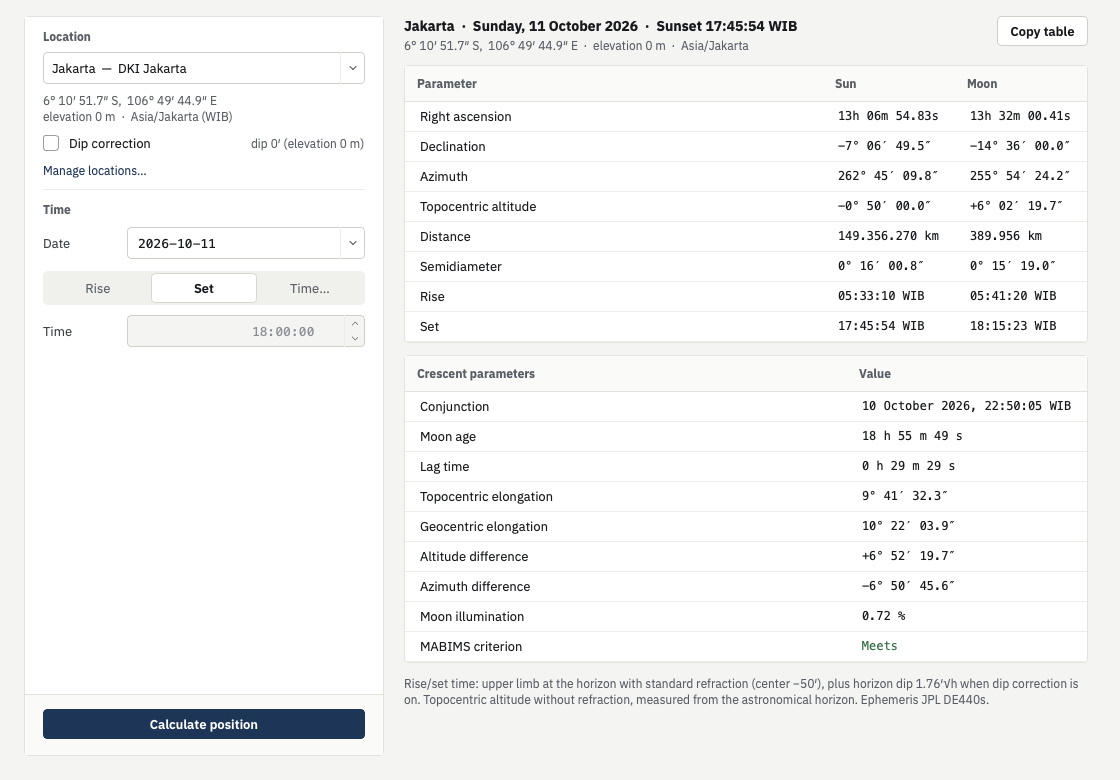Image resolution: width=1120 pixels, height=780 pixels.
Task: Click Moon azimuth 255° 54′ 24.2″
Action: tap(1020, 176)
